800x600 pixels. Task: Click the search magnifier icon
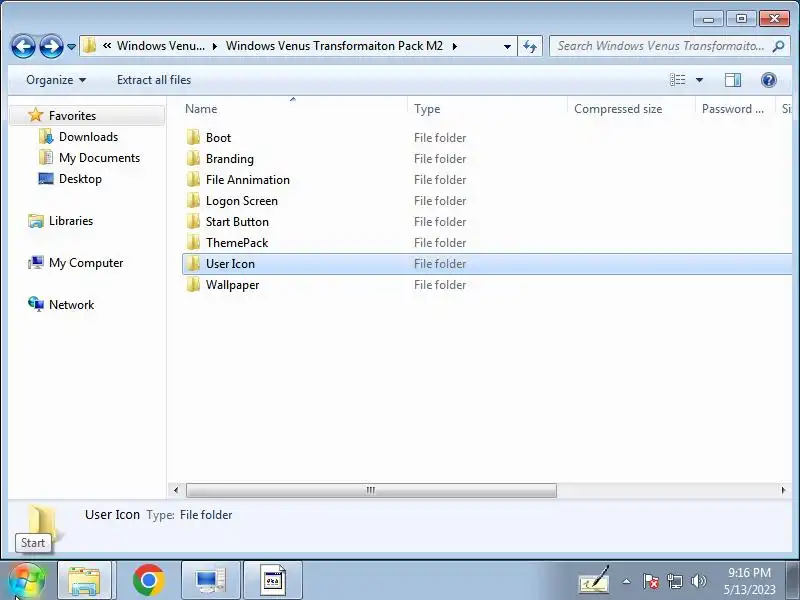[779, 46]
